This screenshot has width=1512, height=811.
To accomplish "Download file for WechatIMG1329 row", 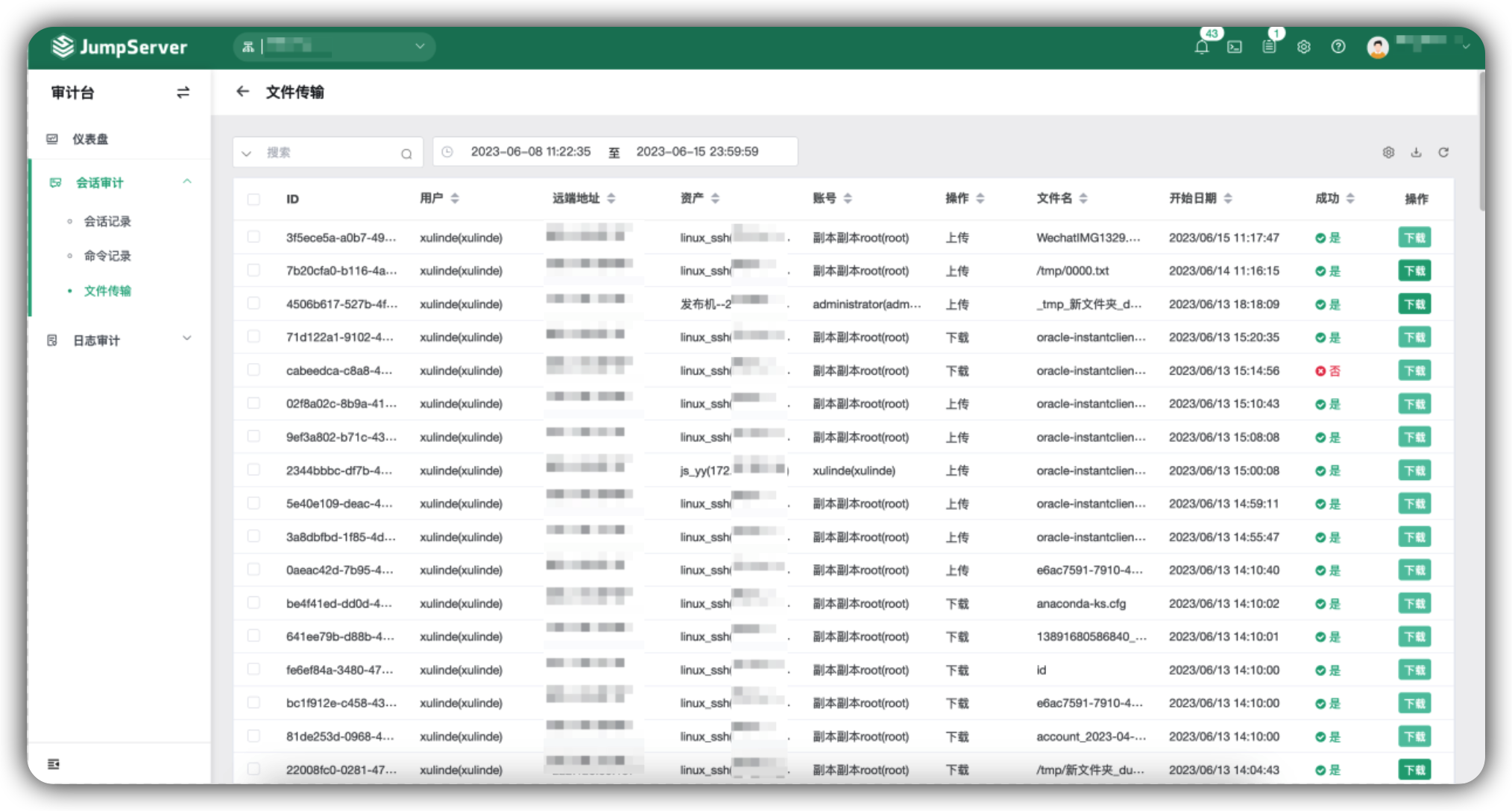I will (x=1414, y=238).
